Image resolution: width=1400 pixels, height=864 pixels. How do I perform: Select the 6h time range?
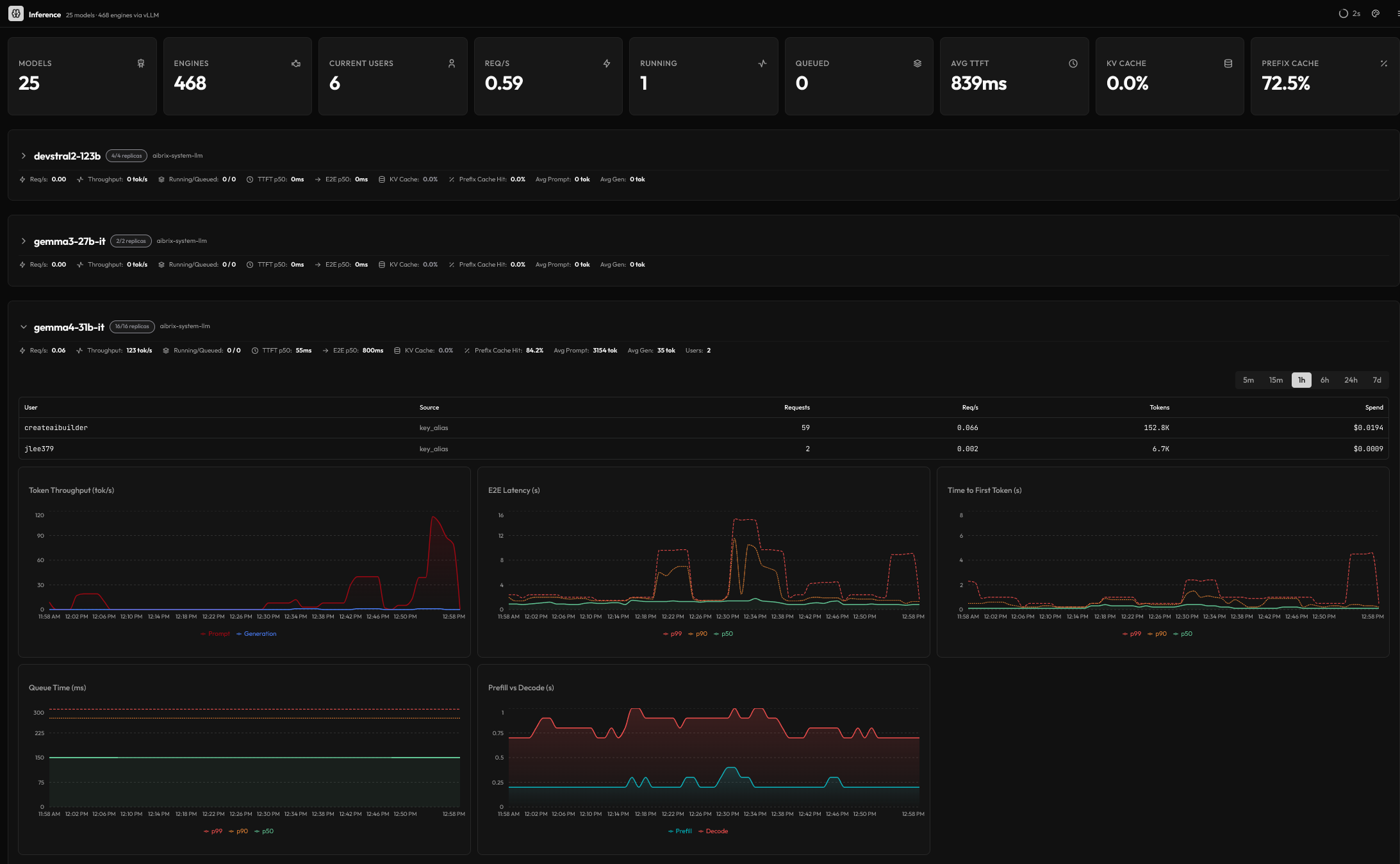click(1324, 380)
